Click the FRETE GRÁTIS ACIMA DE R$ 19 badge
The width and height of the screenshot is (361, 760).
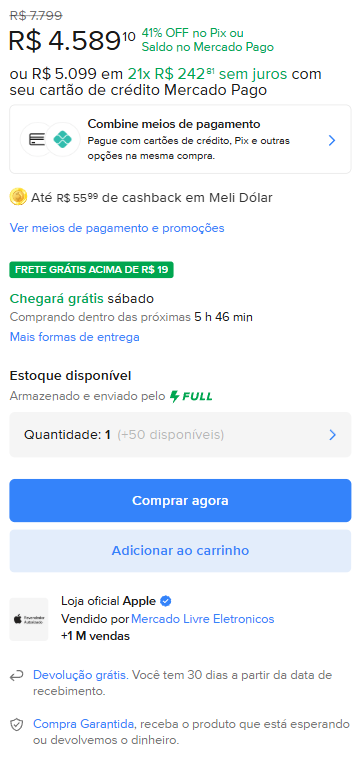pos(92,270)
